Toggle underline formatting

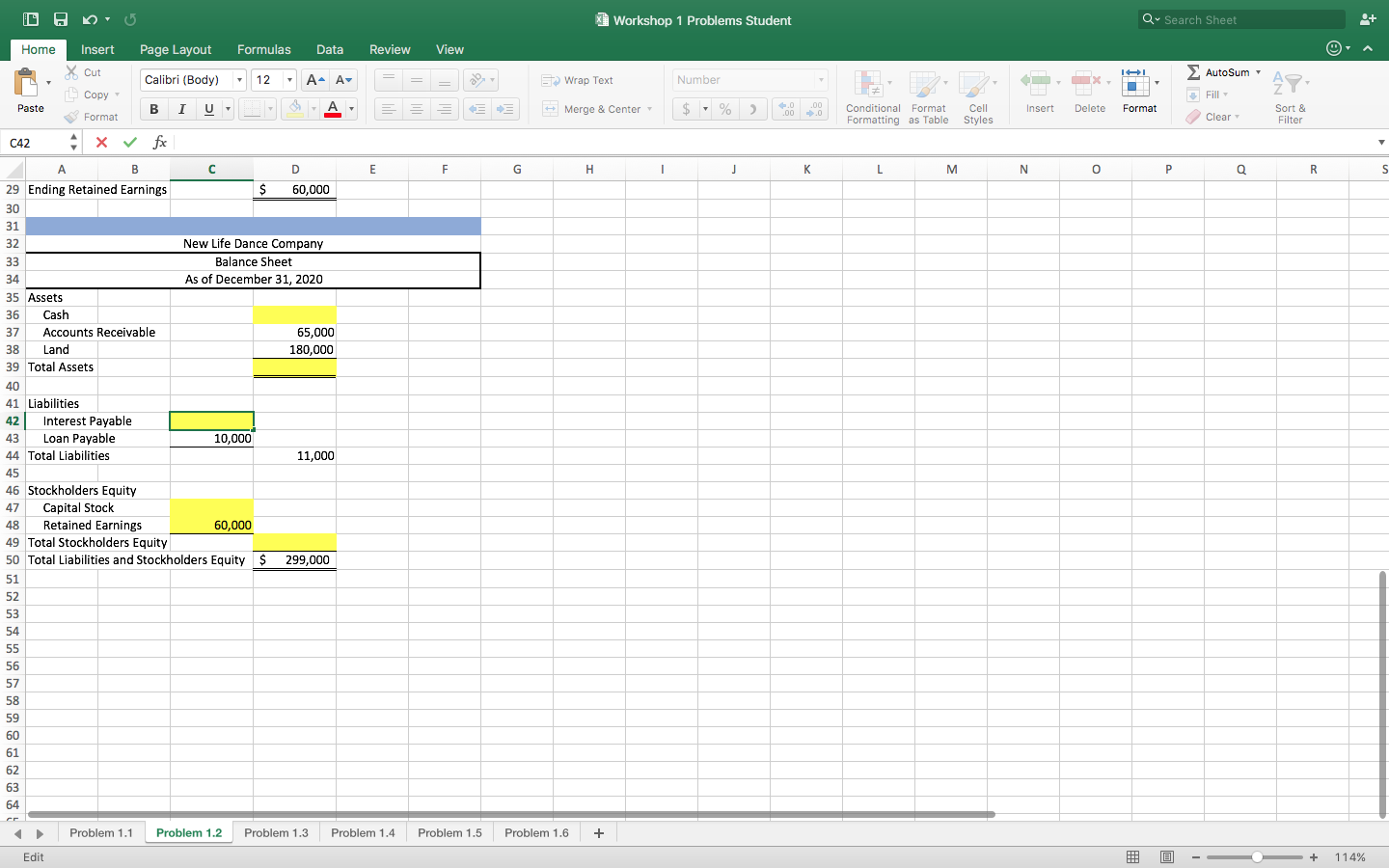[x=208, y=109]
